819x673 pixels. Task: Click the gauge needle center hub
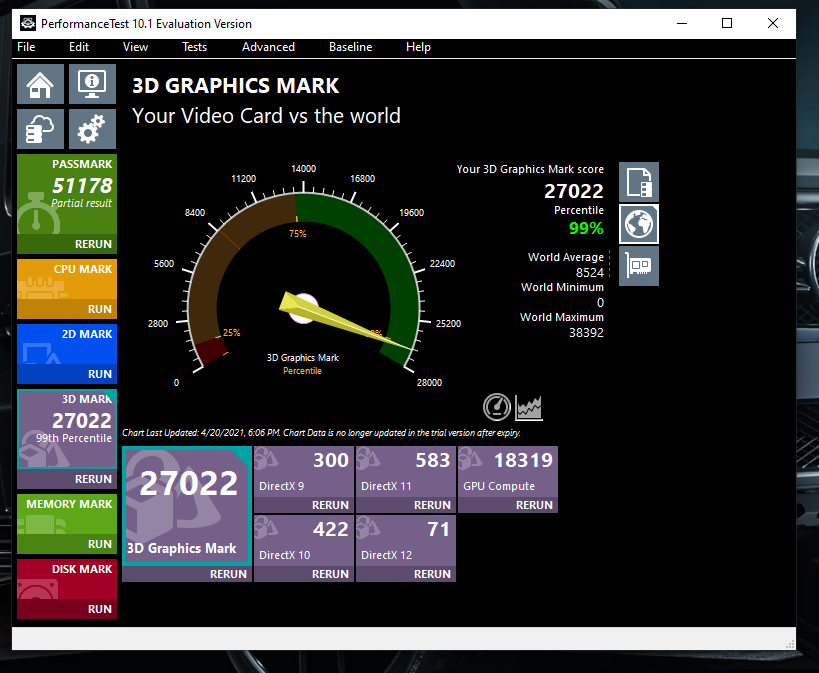[x=303, y=308]
